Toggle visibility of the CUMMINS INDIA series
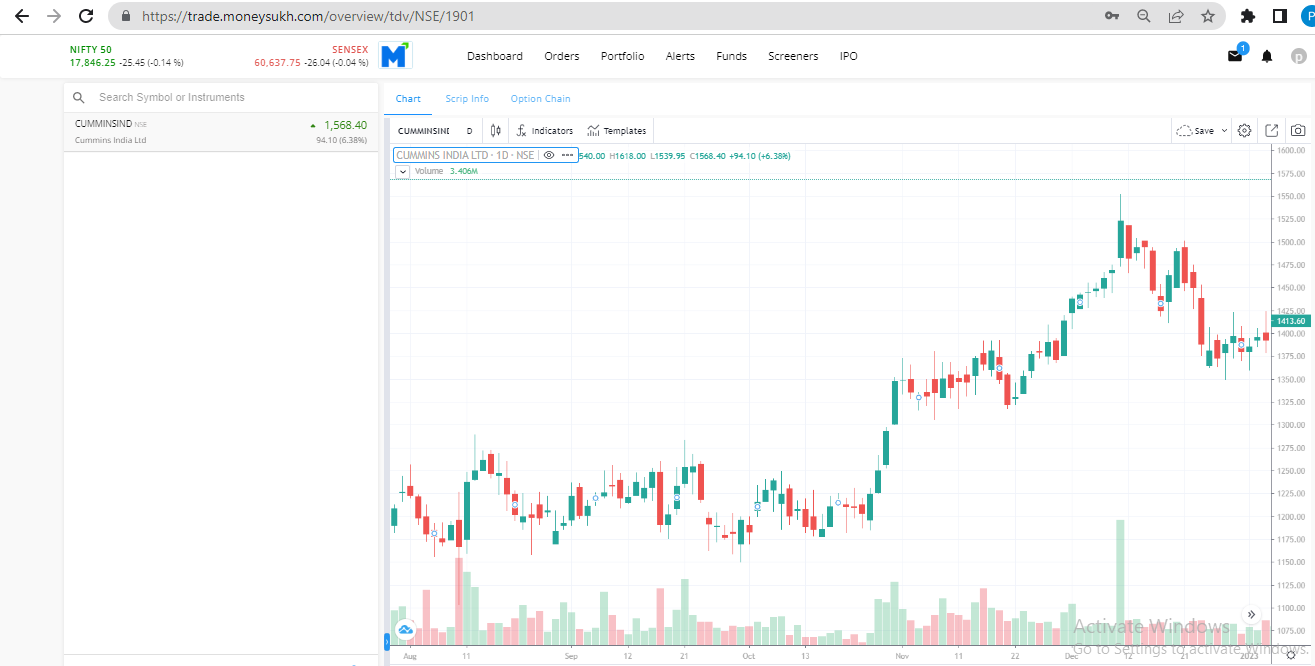The image size is (1315, 666). (x=549, y=155)
